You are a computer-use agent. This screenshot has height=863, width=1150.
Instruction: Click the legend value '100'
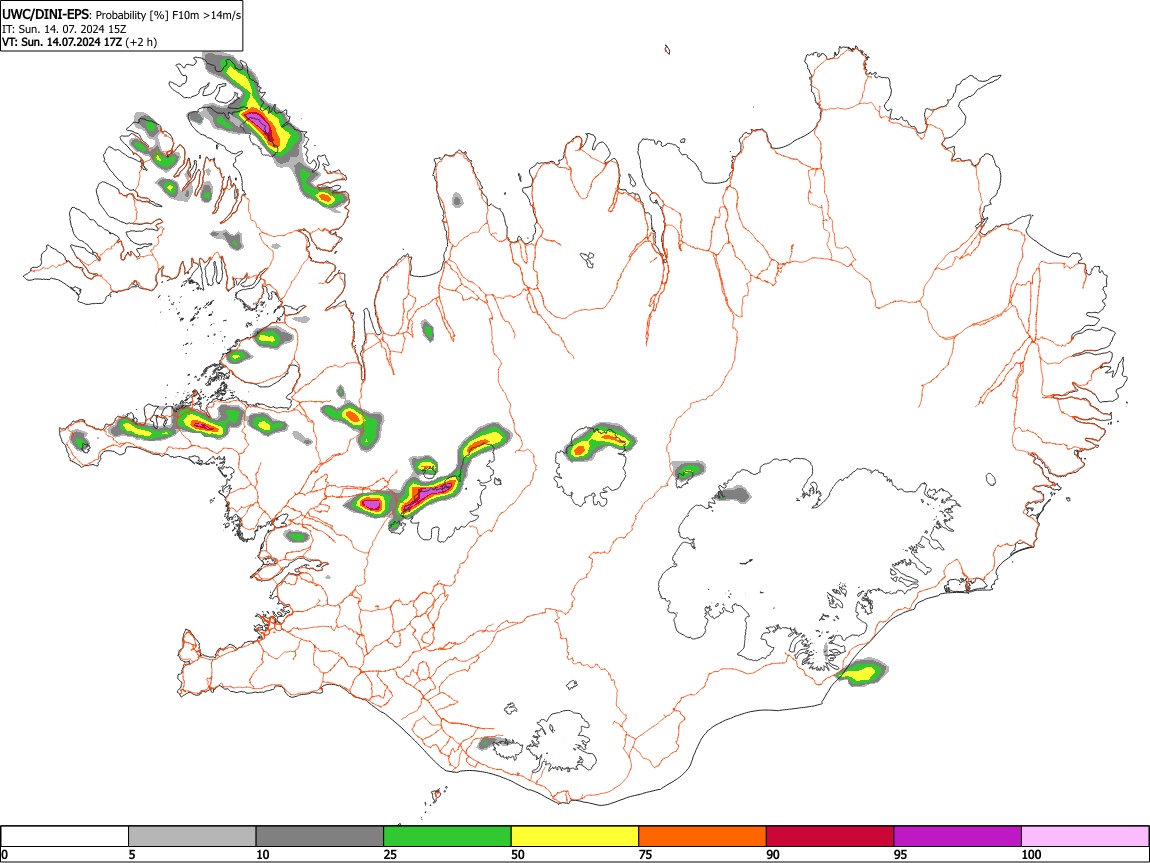click(x=1031, y=855)
